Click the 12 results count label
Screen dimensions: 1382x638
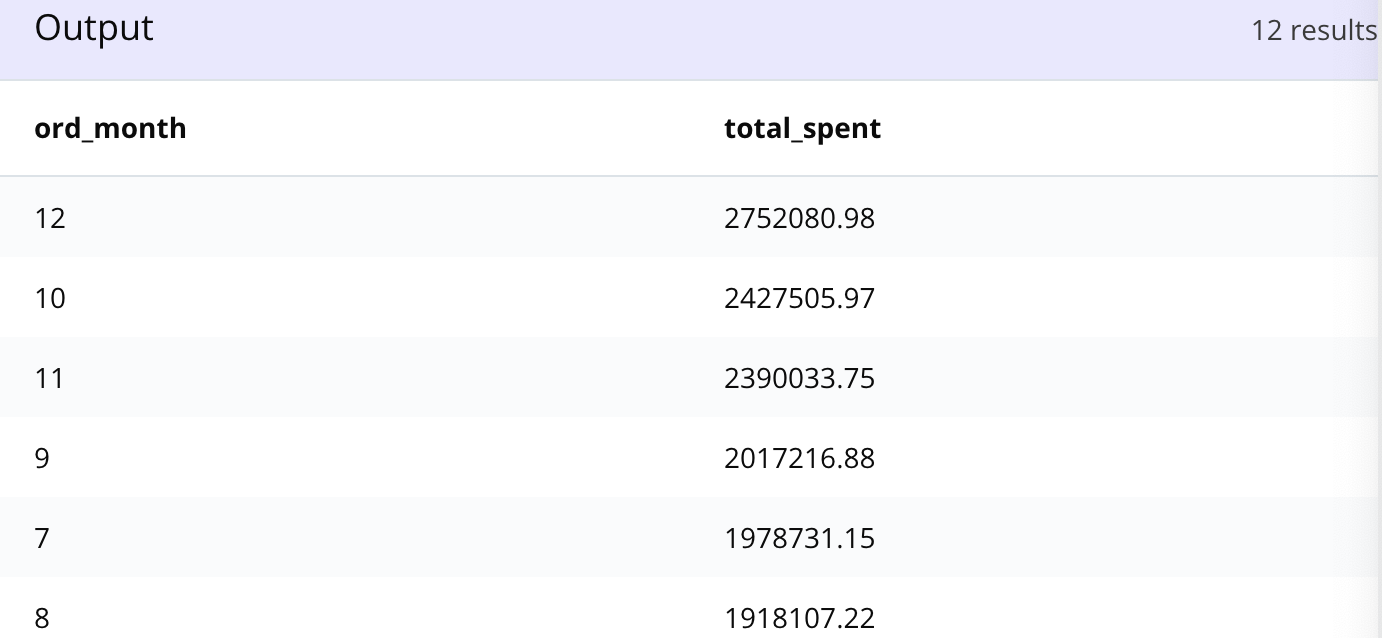click(1314, 30)
